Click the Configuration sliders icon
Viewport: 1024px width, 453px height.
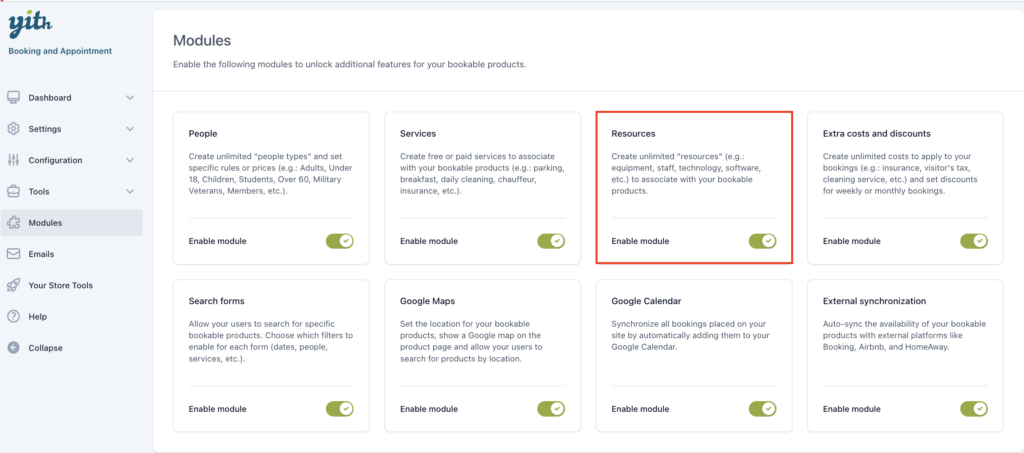point(13,160)
